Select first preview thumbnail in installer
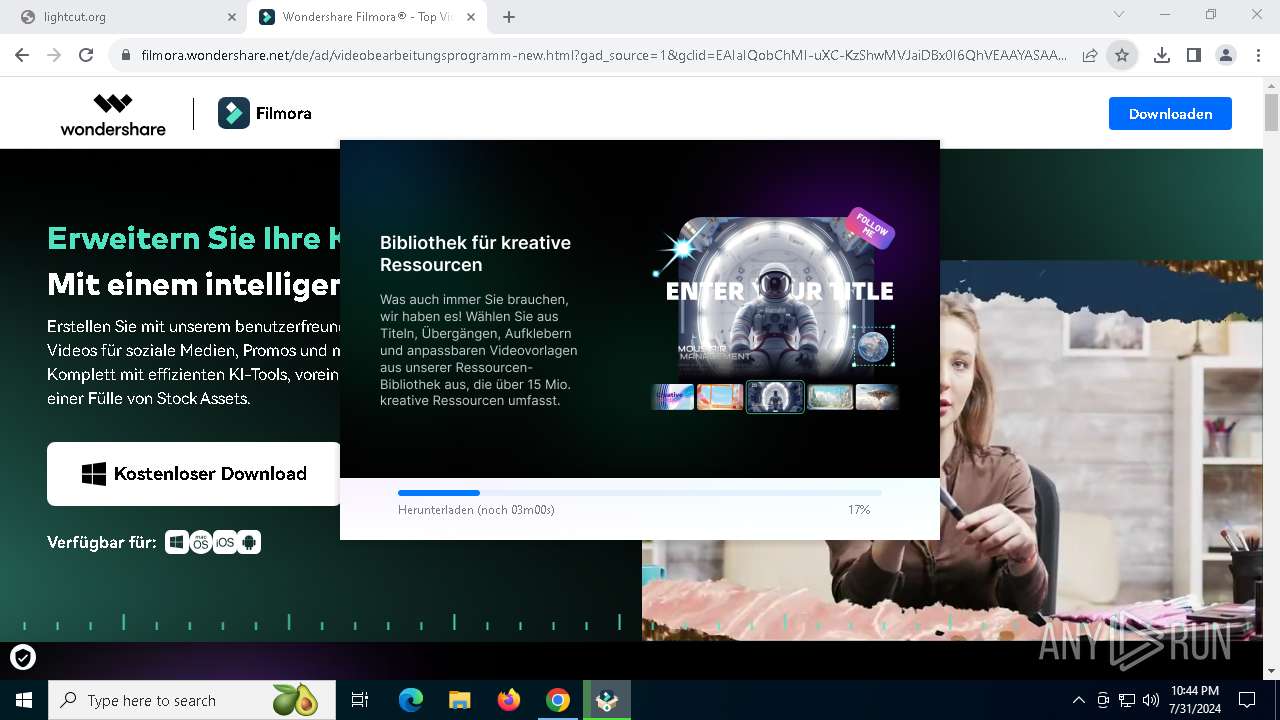 (672, 397)
